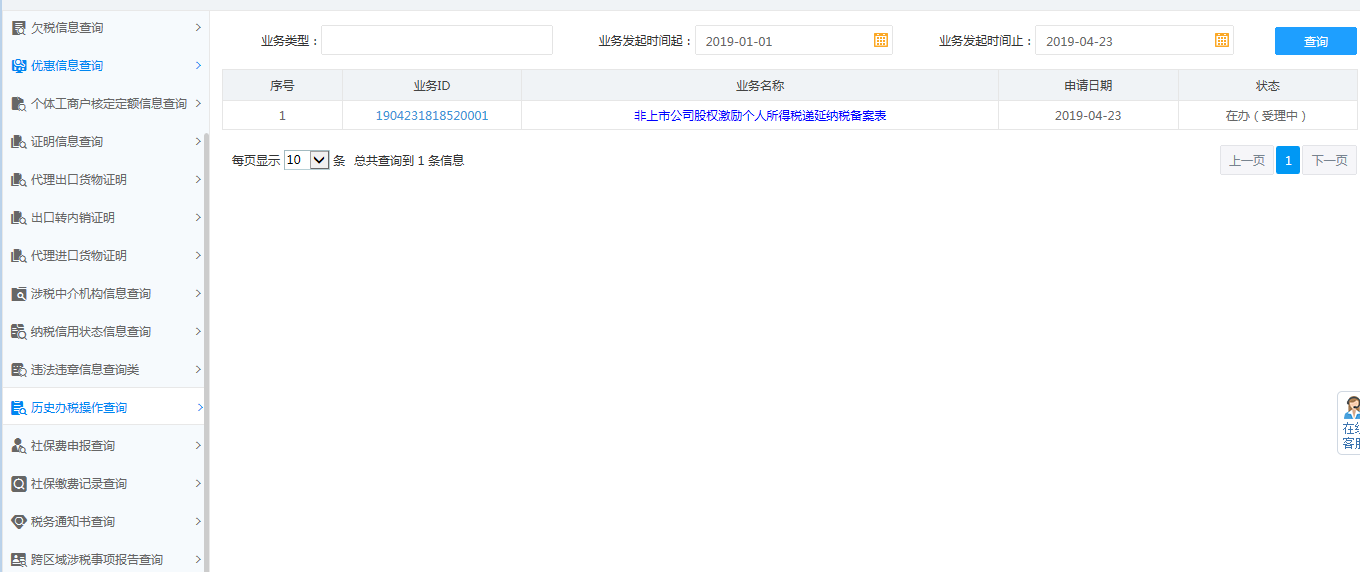Expand the 税务通知书查询 chevron

(x=198, y=521)
